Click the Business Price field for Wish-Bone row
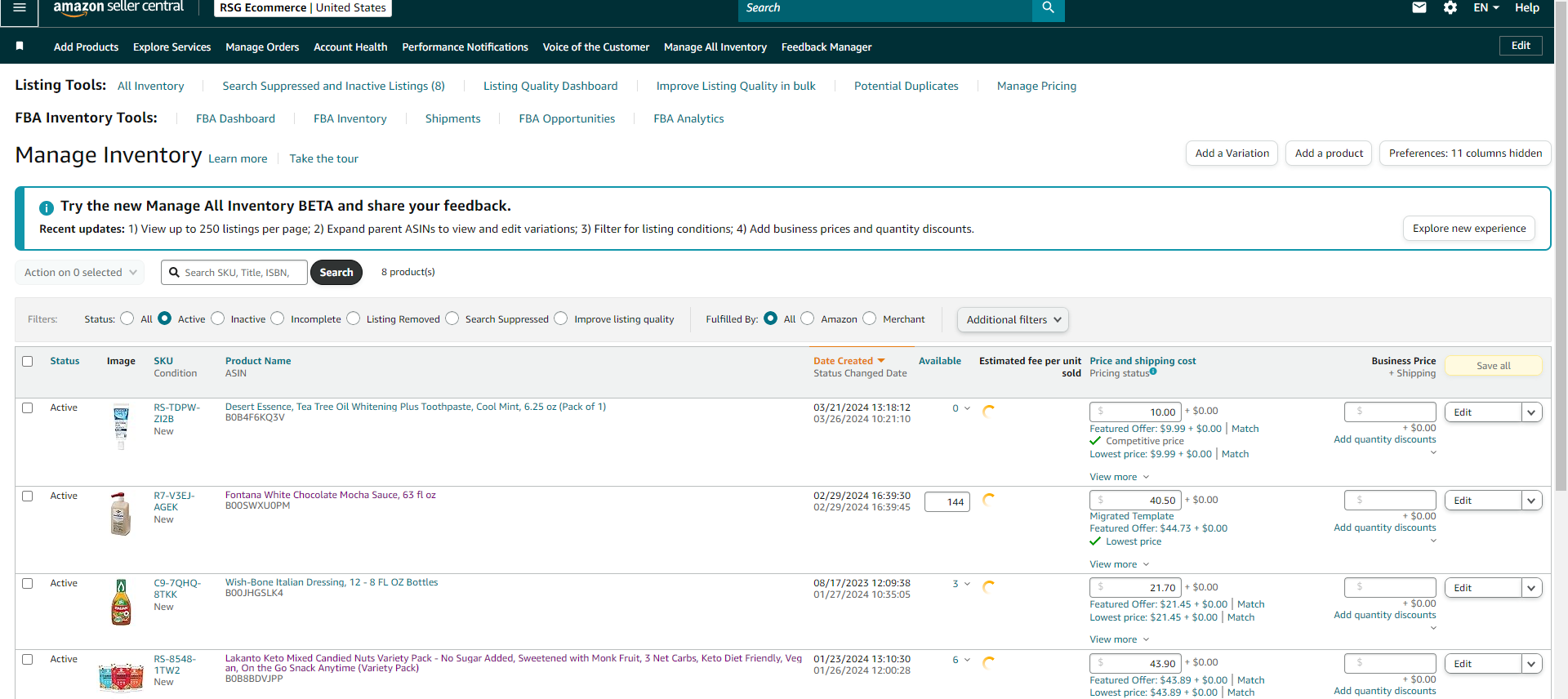 (1390, 587)
